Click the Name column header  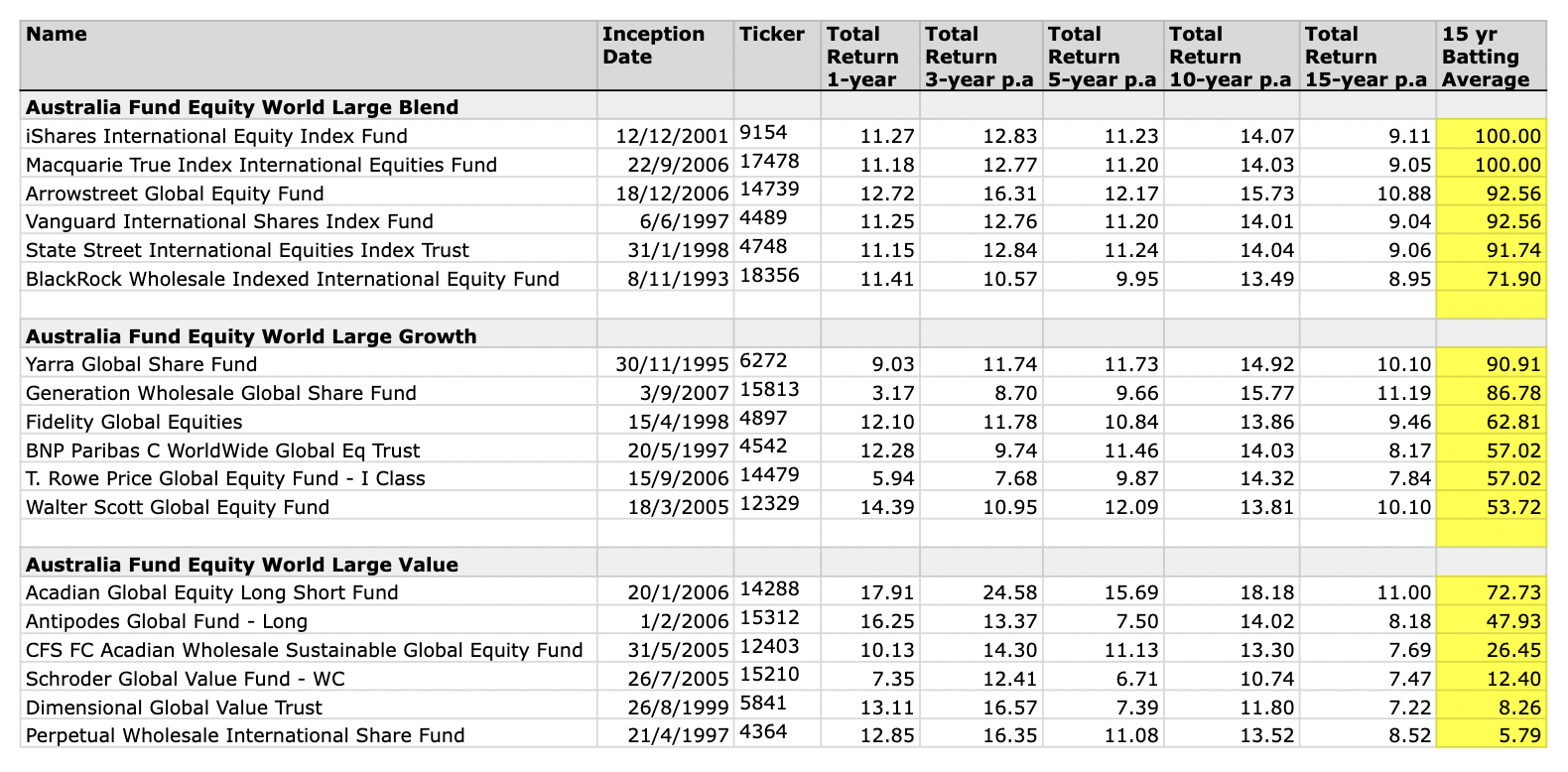point(57,35)
